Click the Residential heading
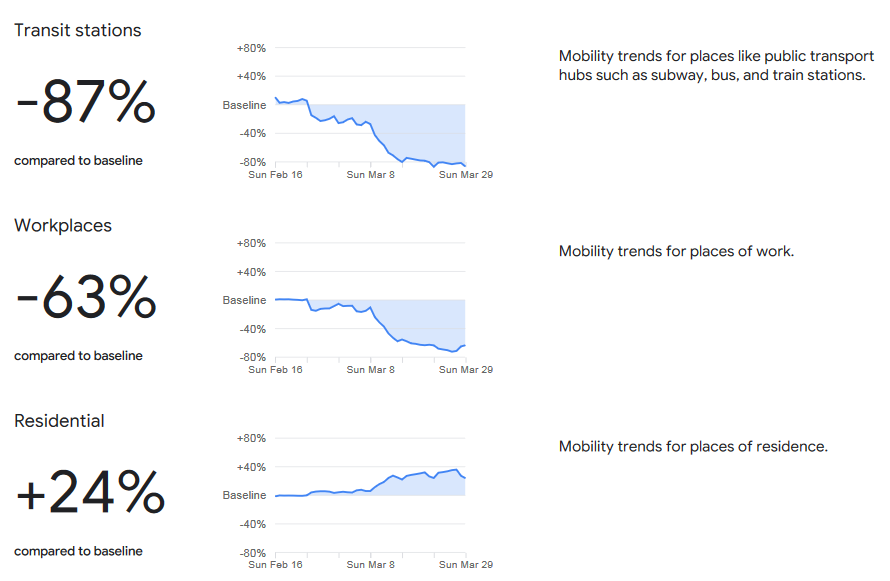890x581 pixels. 60,420
